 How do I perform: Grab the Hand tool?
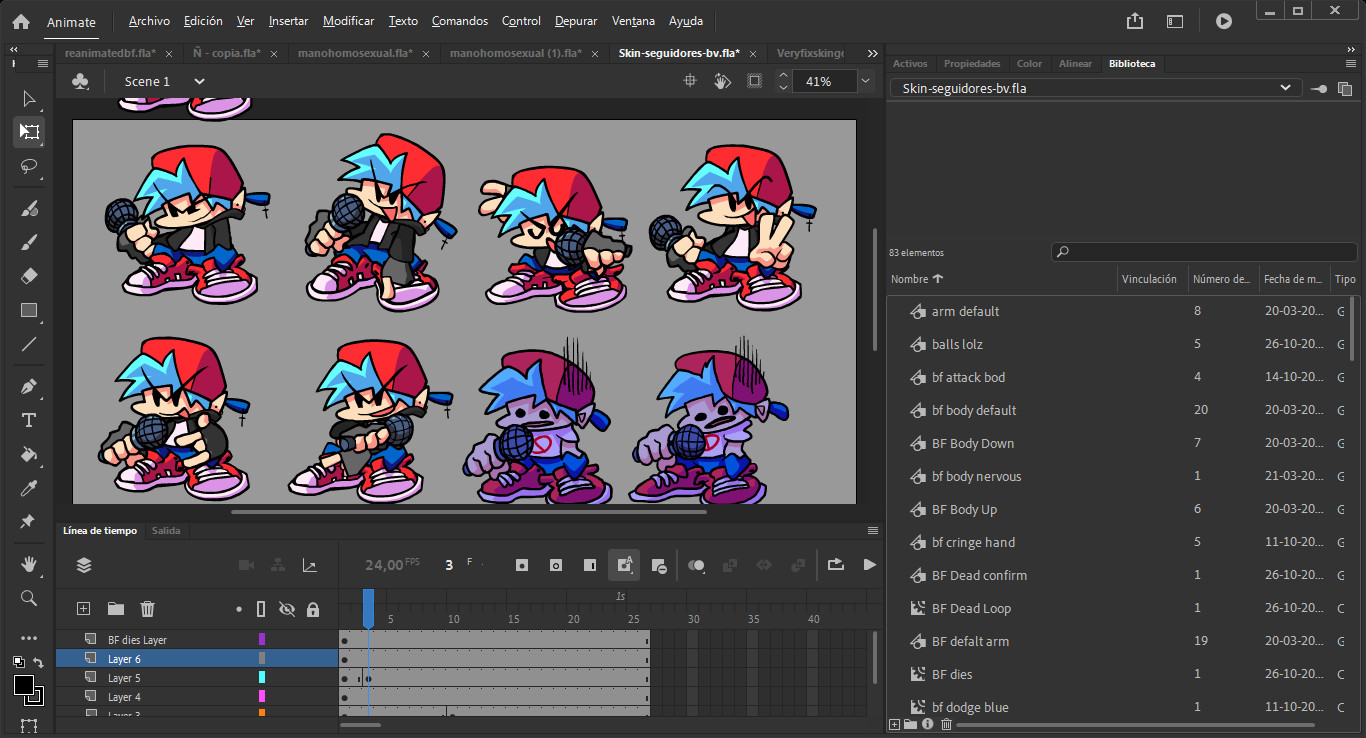[x=29, y=563]
